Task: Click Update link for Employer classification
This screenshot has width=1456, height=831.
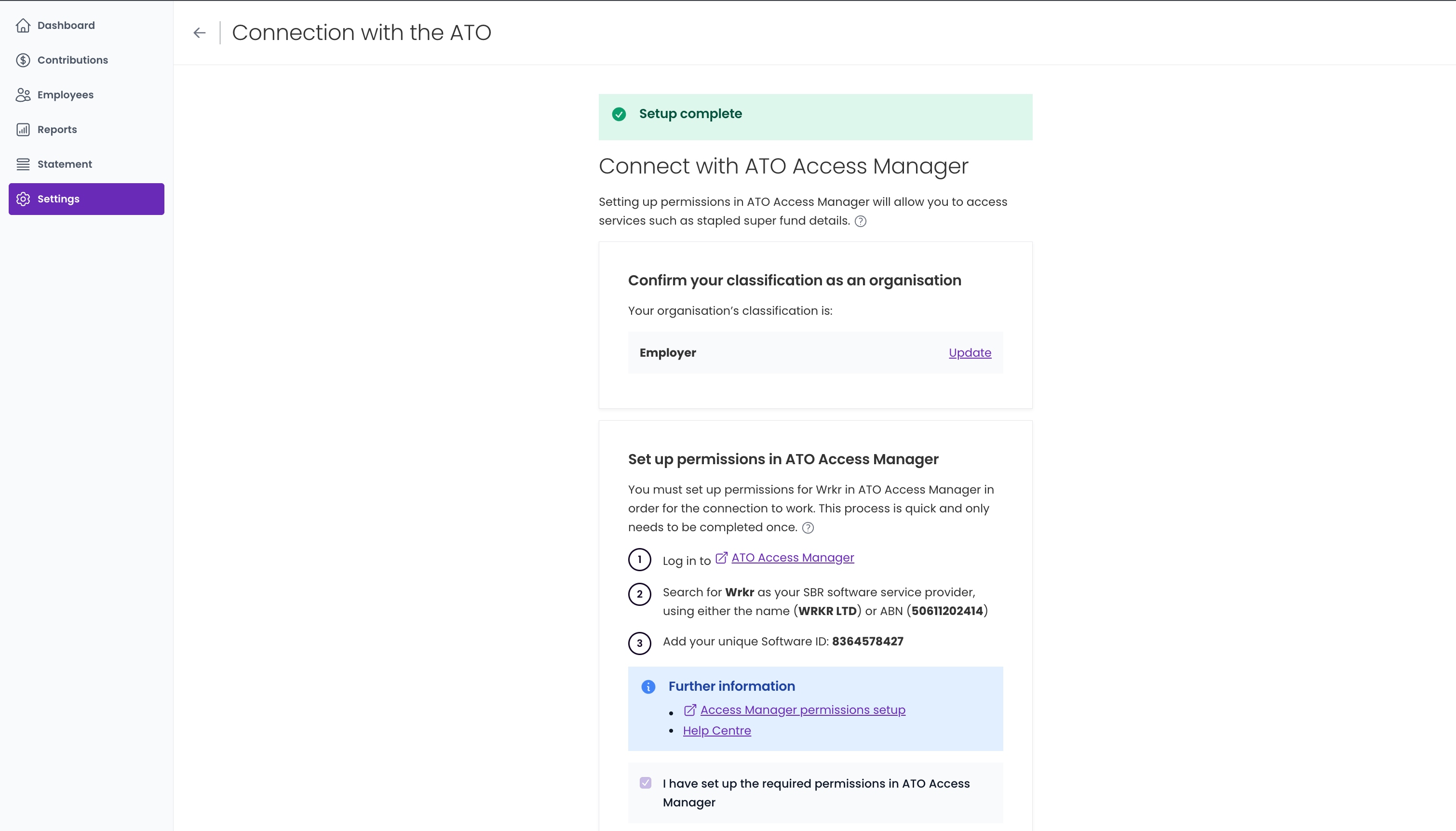Action: click(970, 353)
